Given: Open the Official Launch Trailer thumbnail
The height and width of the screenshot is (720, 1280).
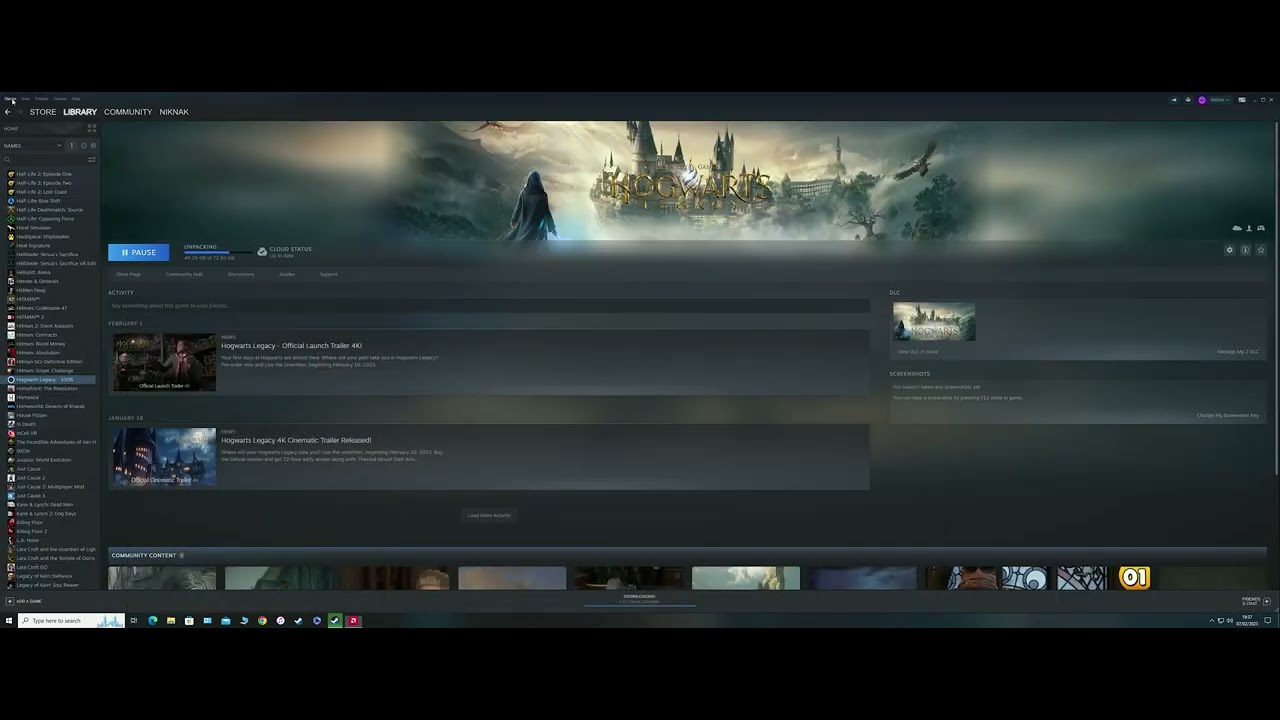Looking at the screenshot, I should 164,362.
